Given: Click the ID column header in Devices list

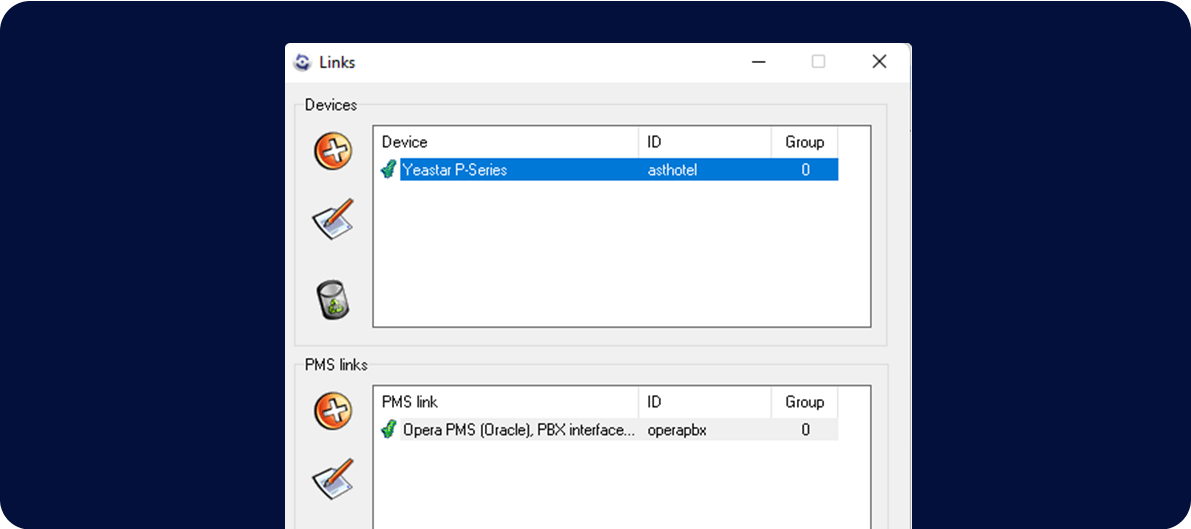Looking at the screenshot, I should coord(704,142).
